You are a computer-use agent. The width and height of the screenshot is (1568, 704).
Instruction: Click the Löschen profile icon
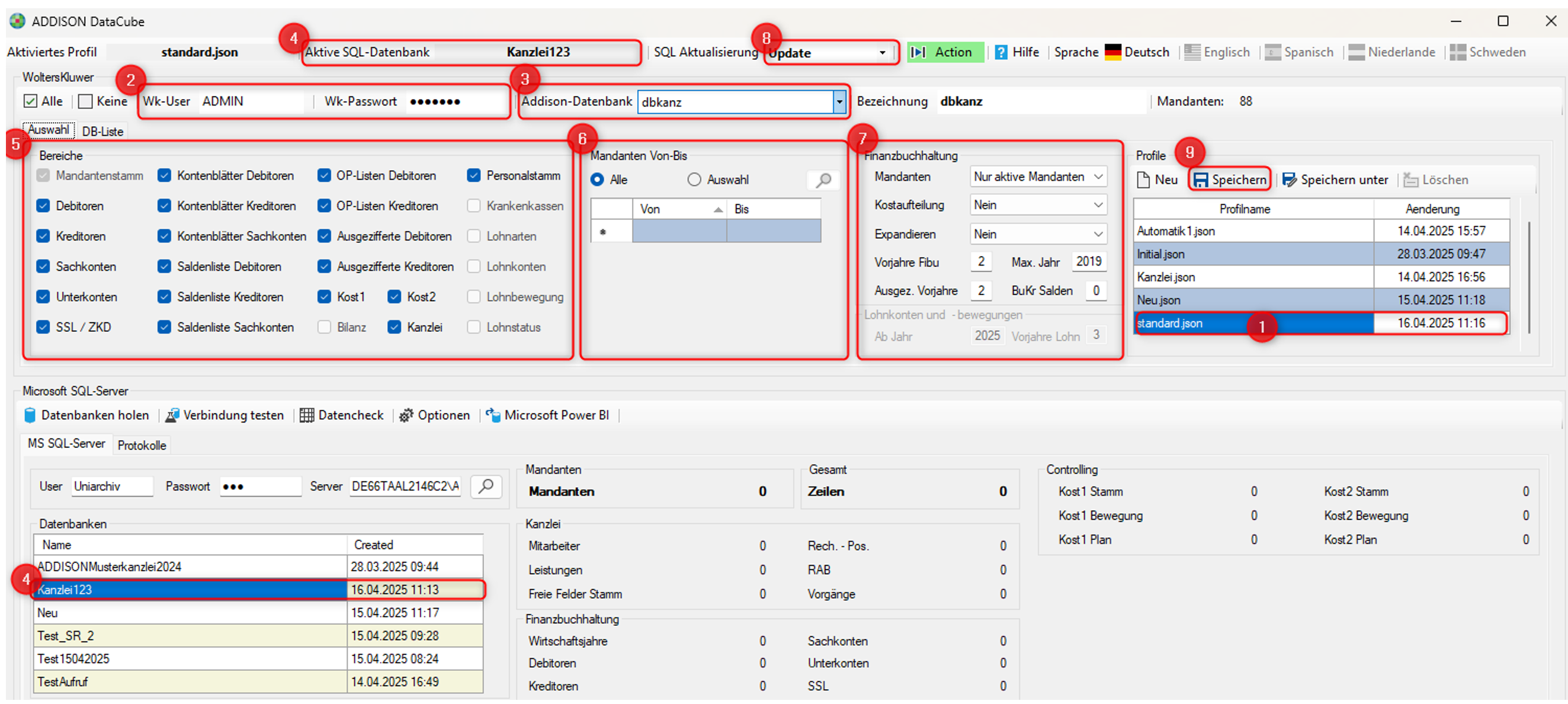click(1410, 180)
